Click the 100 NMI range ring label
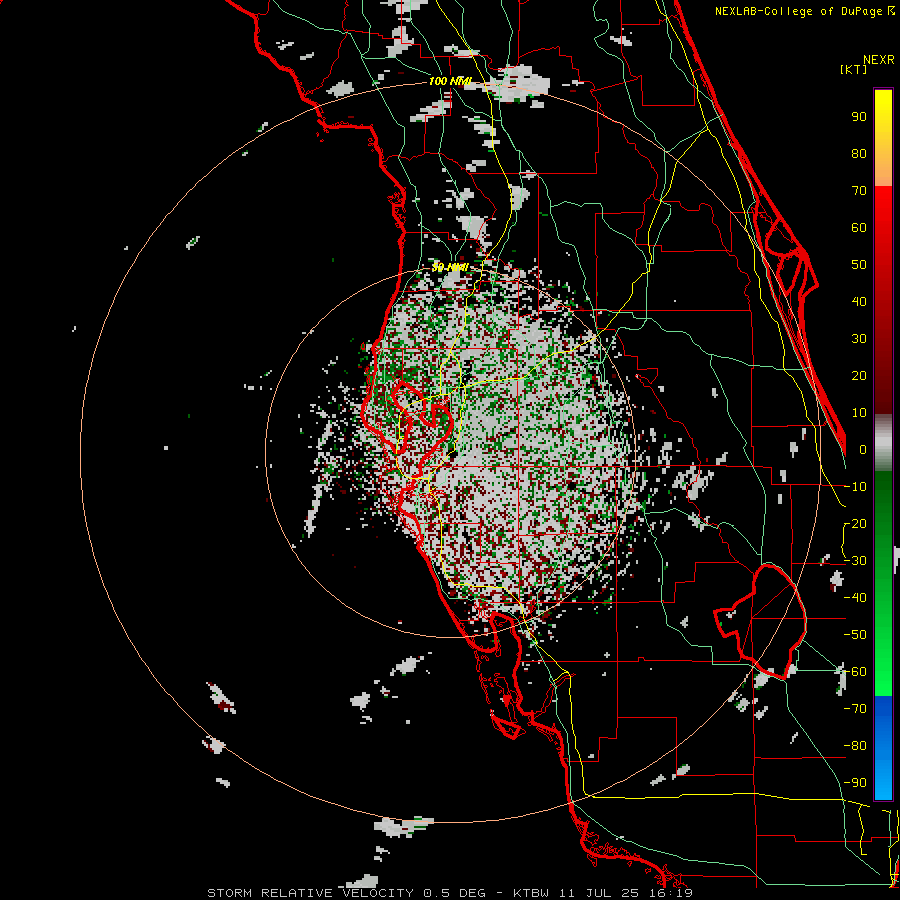 tap(449, 82)
